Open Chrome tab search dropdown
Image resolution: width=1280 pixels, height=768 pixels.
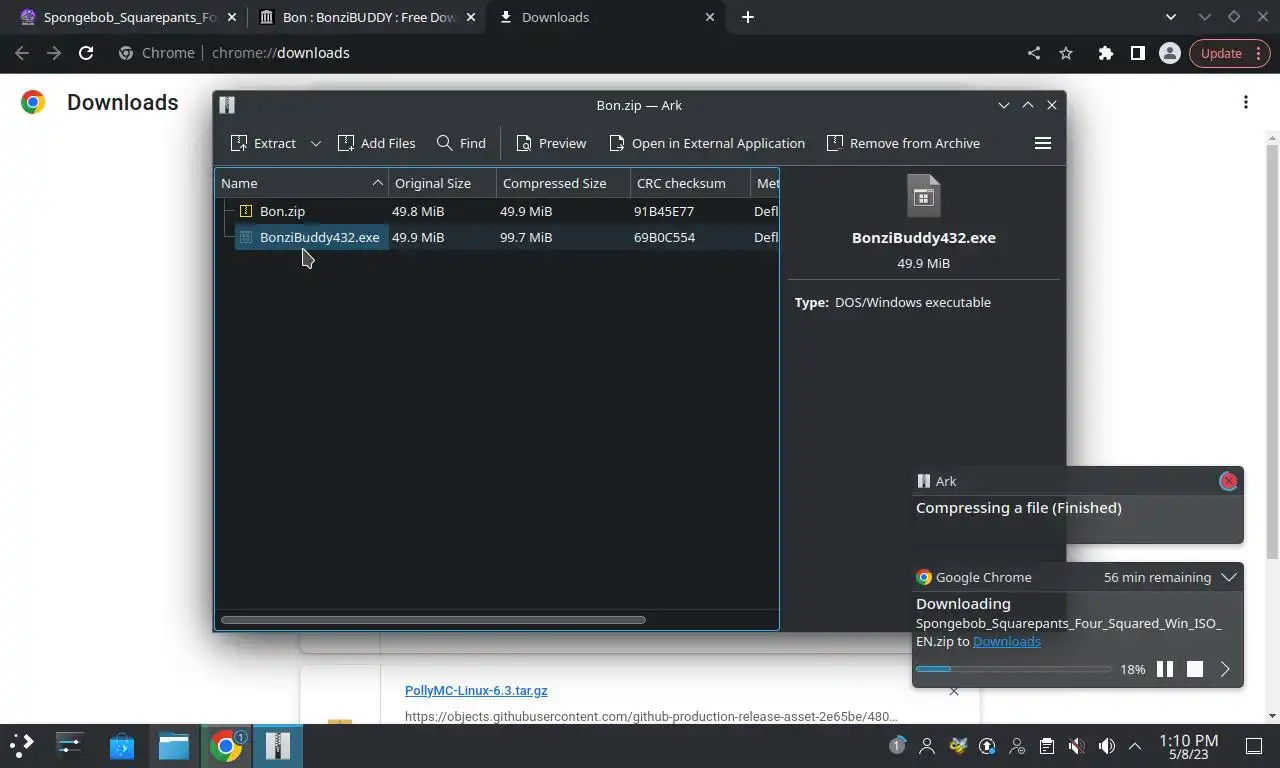pyautogui.click(x=1171, y=17)
